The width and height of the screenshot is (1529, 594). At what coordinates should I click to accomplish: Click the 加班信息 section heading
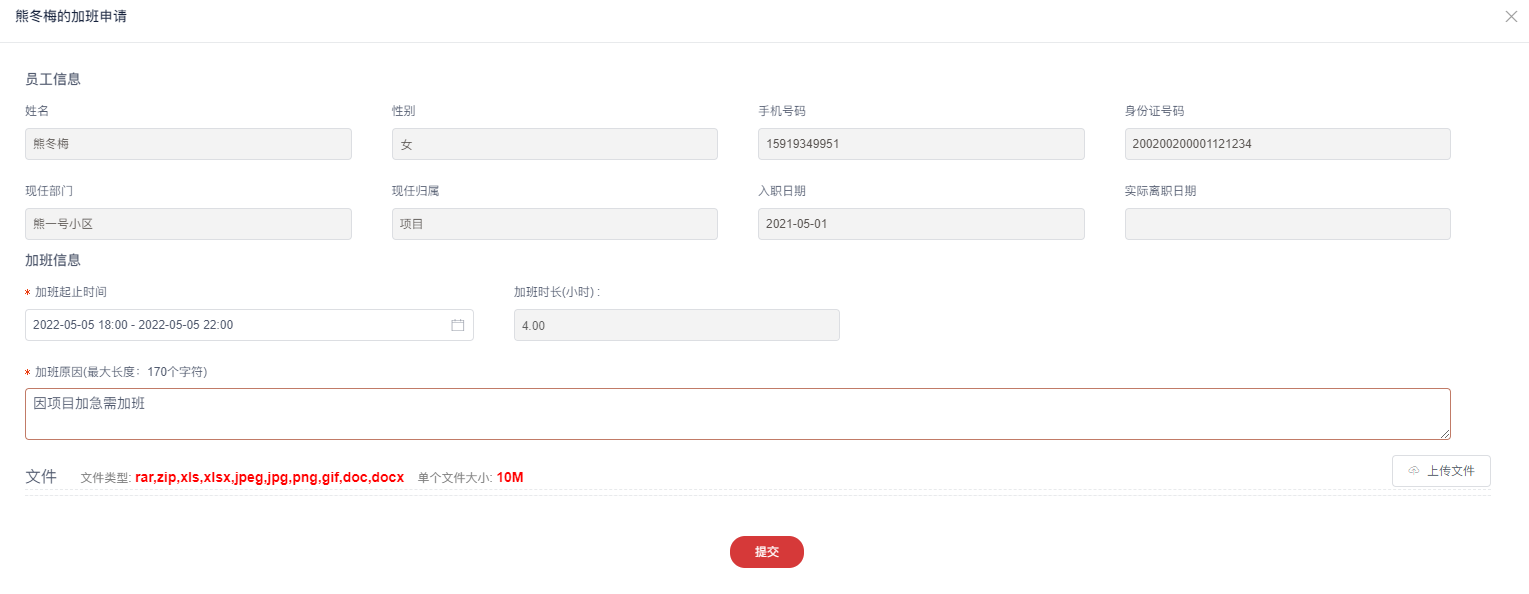53,260
